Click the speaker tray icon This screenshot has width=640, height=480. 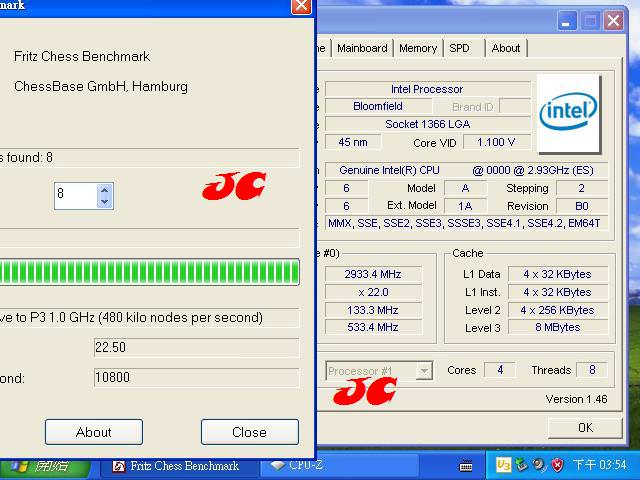point(539,464)
